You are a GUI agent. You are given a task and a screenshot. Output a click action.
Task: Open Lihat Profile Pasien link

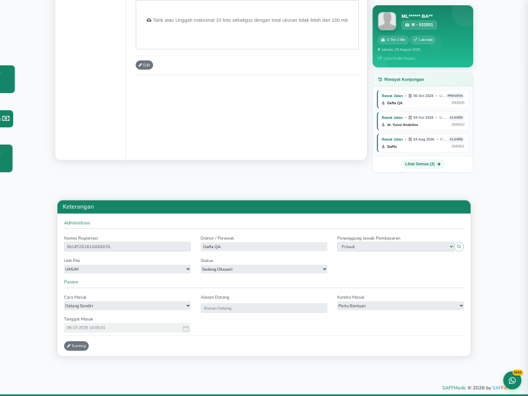[x=396, y=58]
